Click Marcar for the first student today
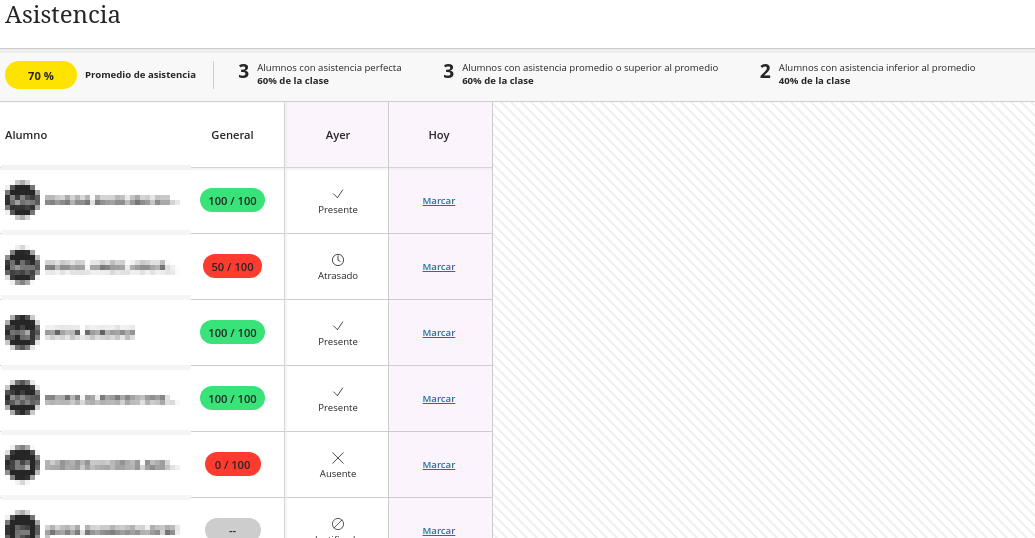The width and height of the screenshot is (1035, 538). coord(439,201)
